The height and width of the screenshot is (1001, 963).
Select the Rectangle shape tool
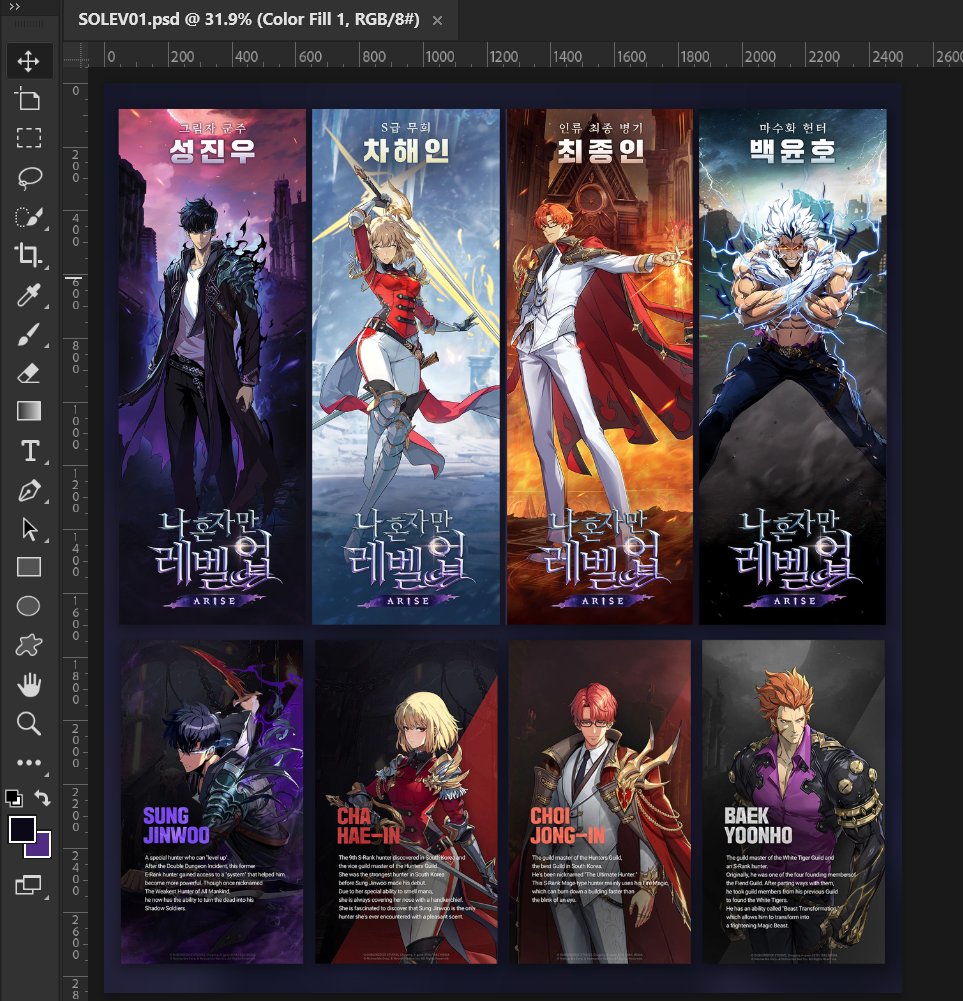tap(29, 567)
